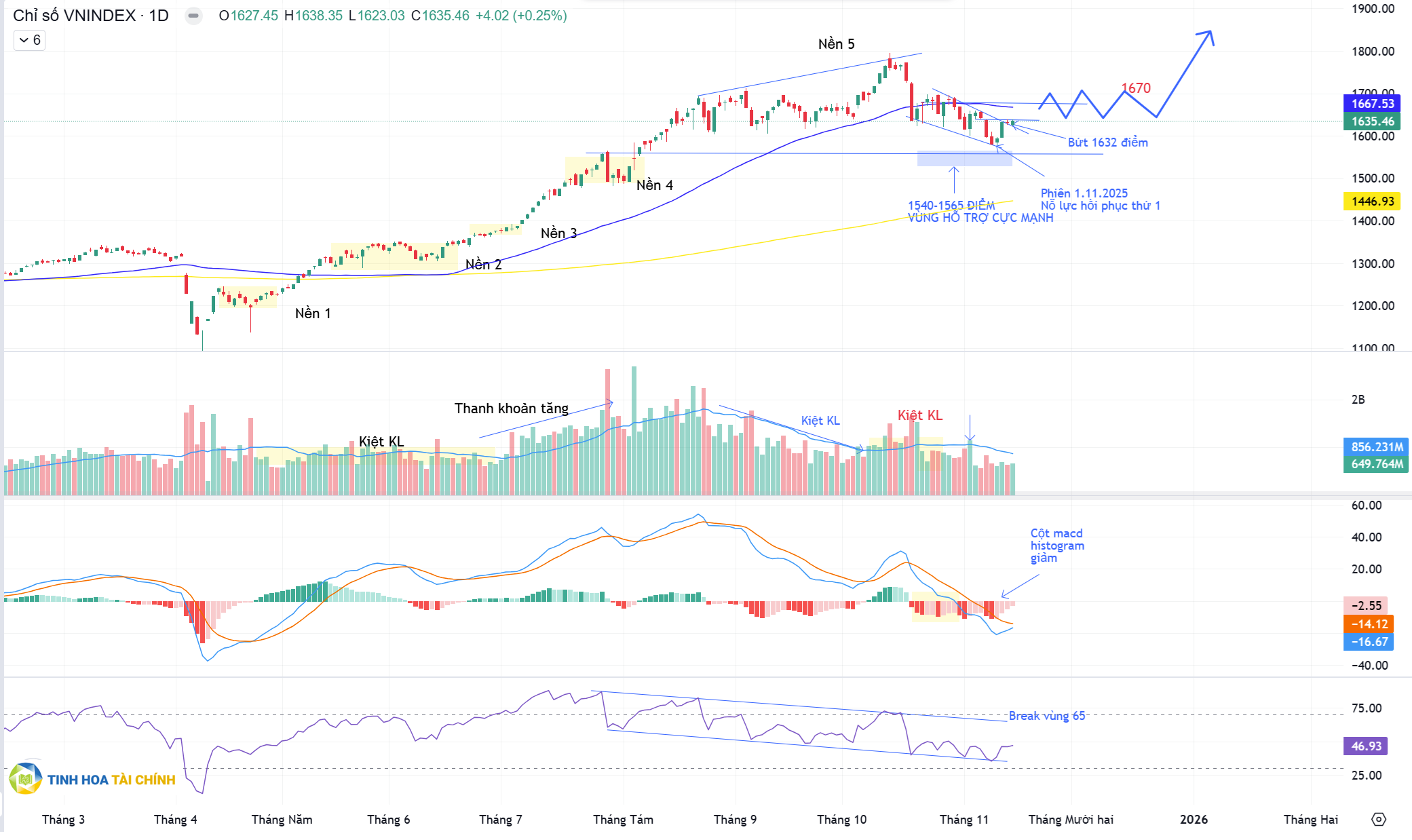Select the blue forecast arrow tip near 1850
1412x840 pixels.
1209,33
